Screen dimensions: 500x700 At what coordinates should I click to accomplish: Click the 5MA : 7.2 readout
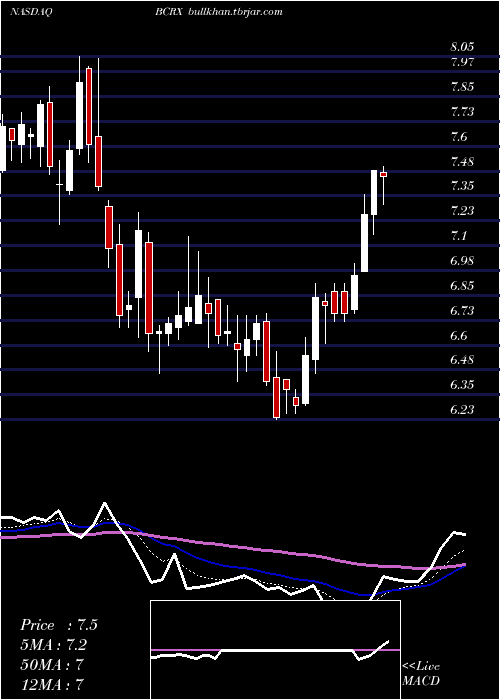(54, 645)
